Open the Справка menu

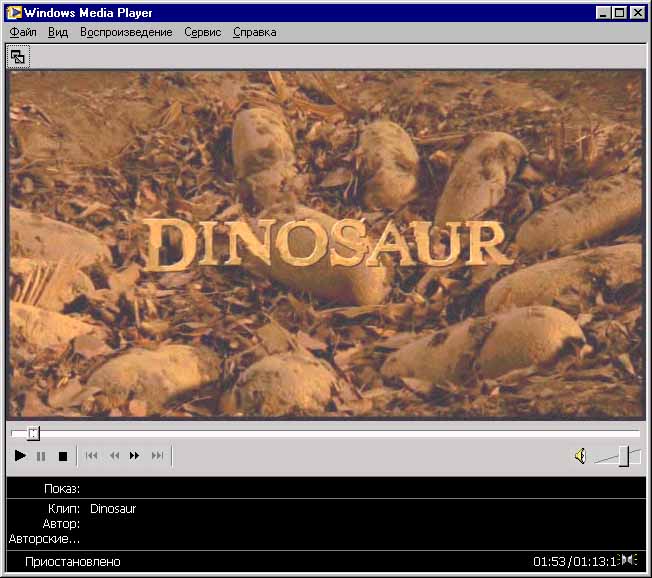tap(254, 32)
